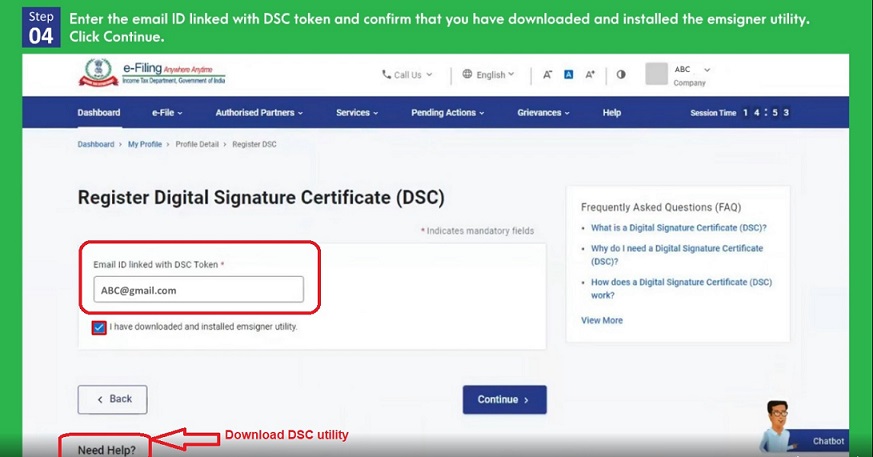Toggle the emsigner utility installed checkbox
Screen dimensions: 873x457
pos(99,327)
